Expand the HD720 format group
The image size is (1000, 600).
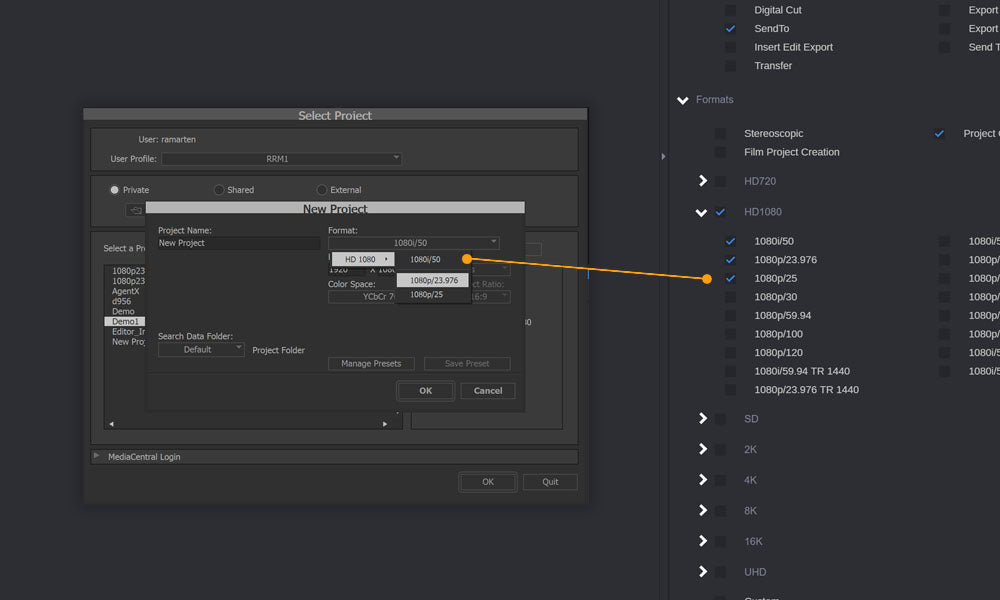tap(703, 181)
